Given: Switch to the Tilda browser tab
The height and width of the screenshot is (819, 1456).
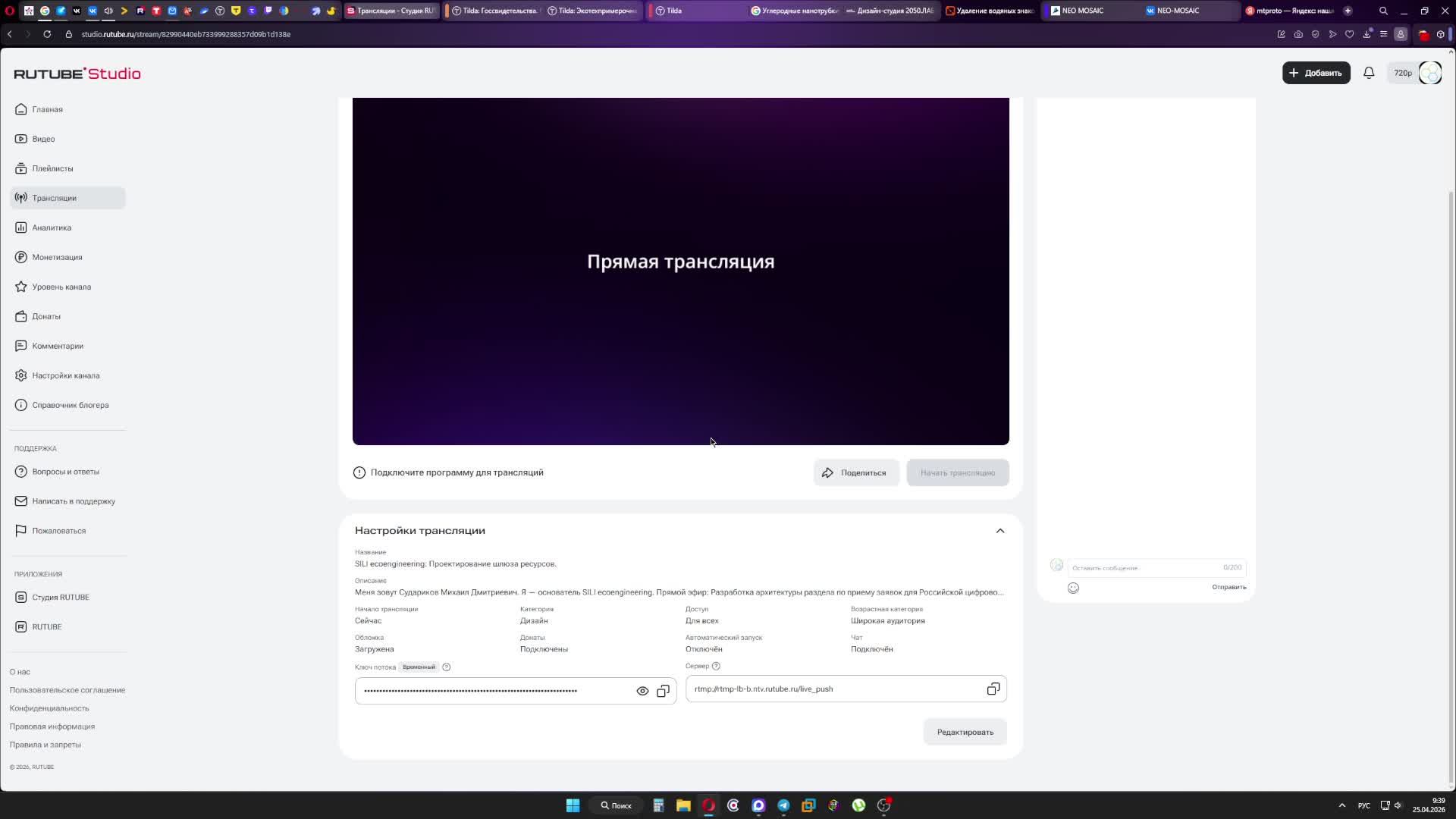Looking at the screenshot, I should (x=675, y=11).
